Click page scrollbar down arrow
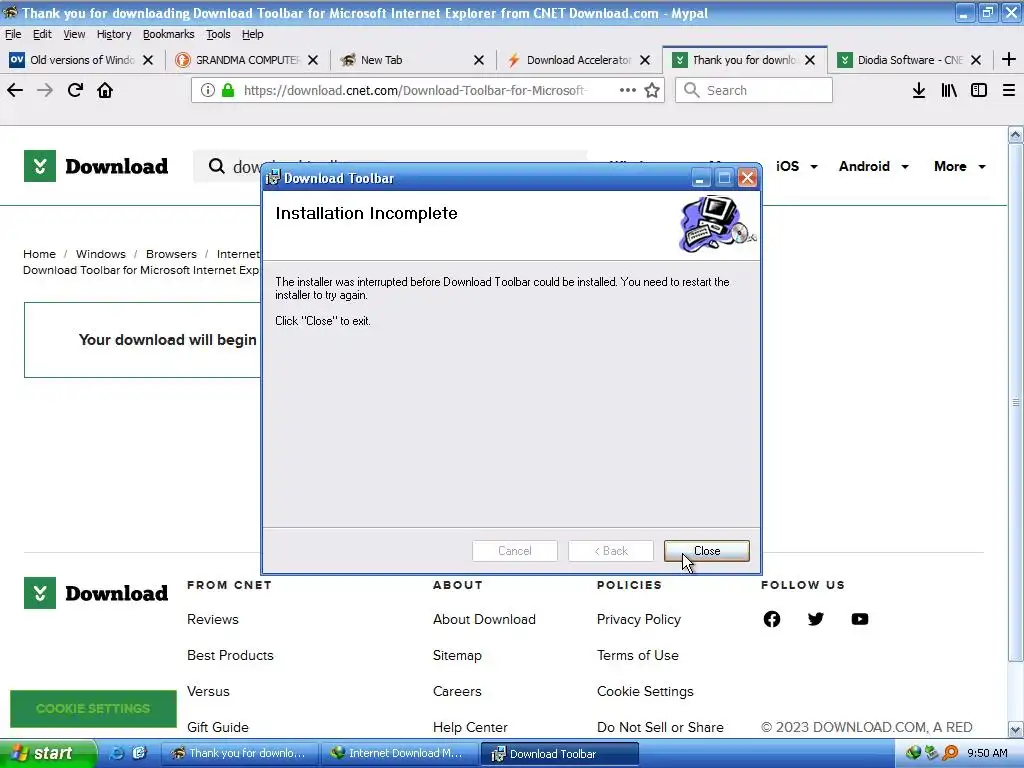Screen dimensions: 1024x768 1016,729
